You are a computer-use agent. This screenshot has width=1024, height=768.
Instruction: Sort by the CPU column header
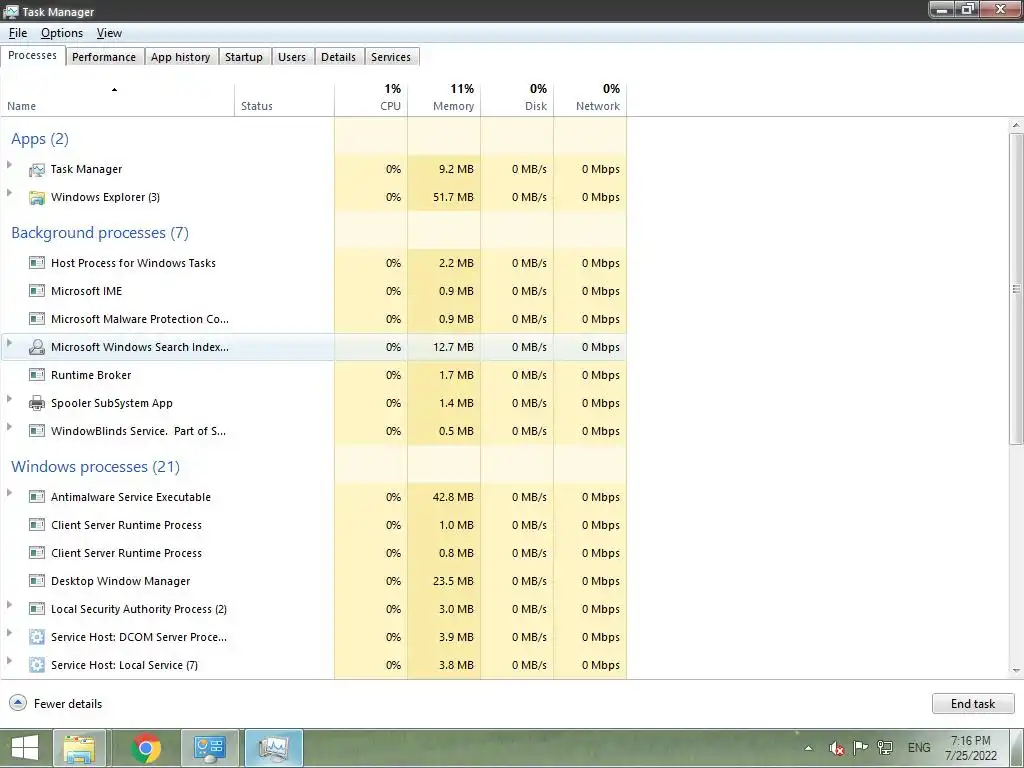pos(371,100)
